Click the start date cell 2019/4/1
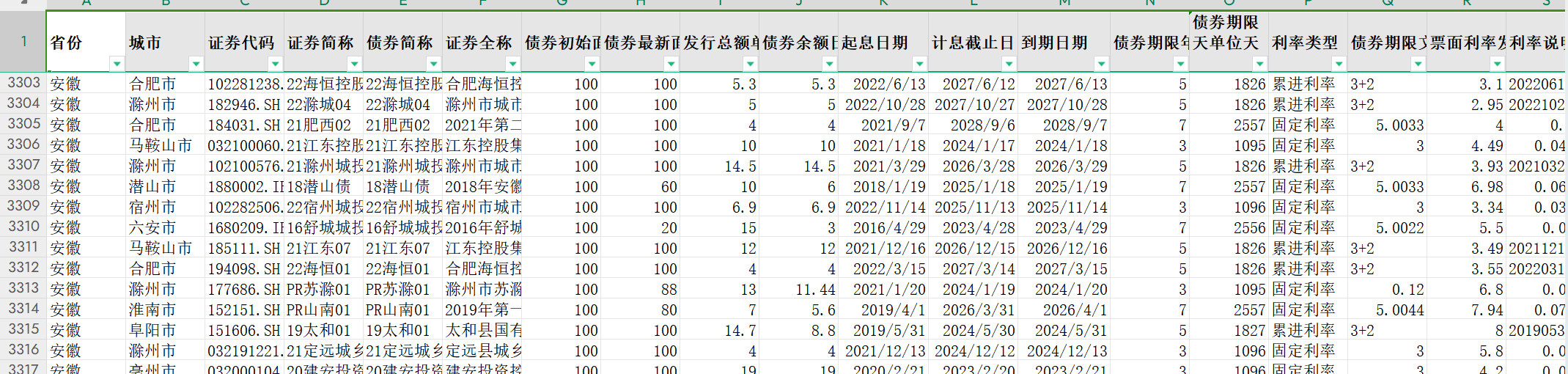Image resolution: width=1568 pixels, height=374 pixels. coord(883,309)
